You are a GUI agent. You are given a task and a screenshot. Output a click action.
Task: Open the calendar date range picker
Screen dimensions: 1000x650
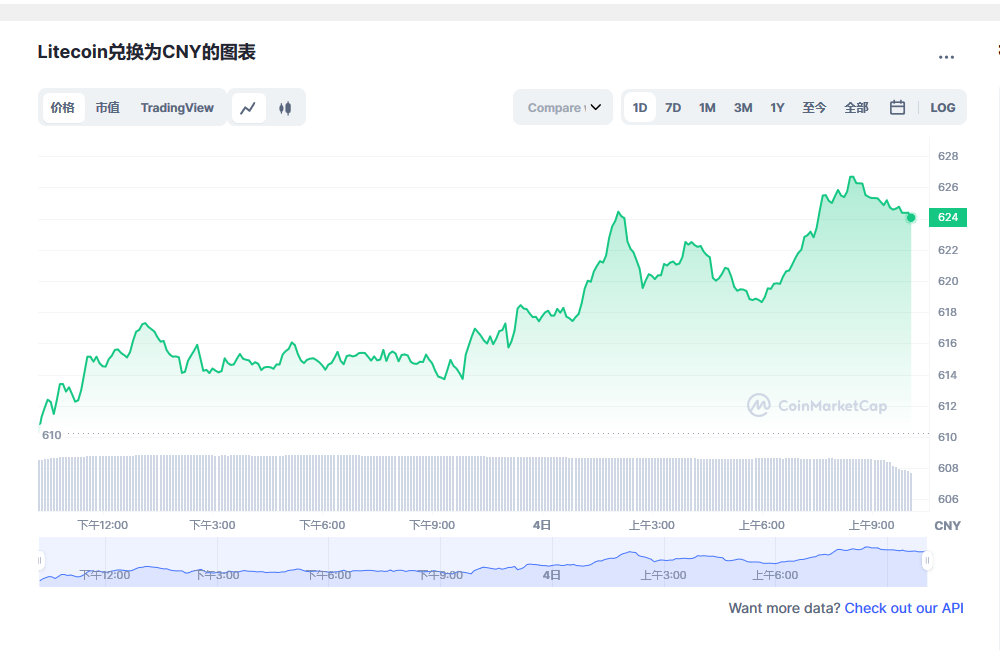pos(897,108)
